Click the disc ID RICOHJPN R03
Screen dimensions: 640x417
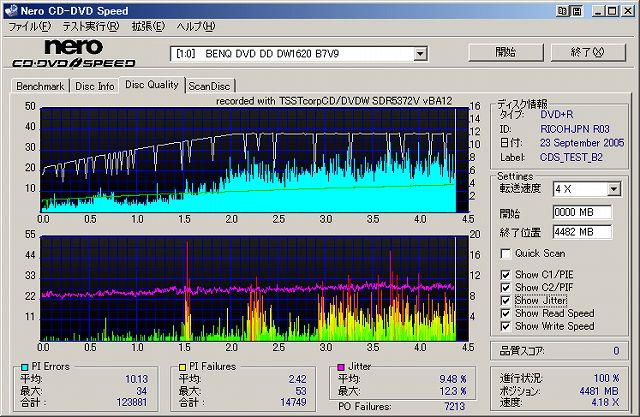[575, 129]
